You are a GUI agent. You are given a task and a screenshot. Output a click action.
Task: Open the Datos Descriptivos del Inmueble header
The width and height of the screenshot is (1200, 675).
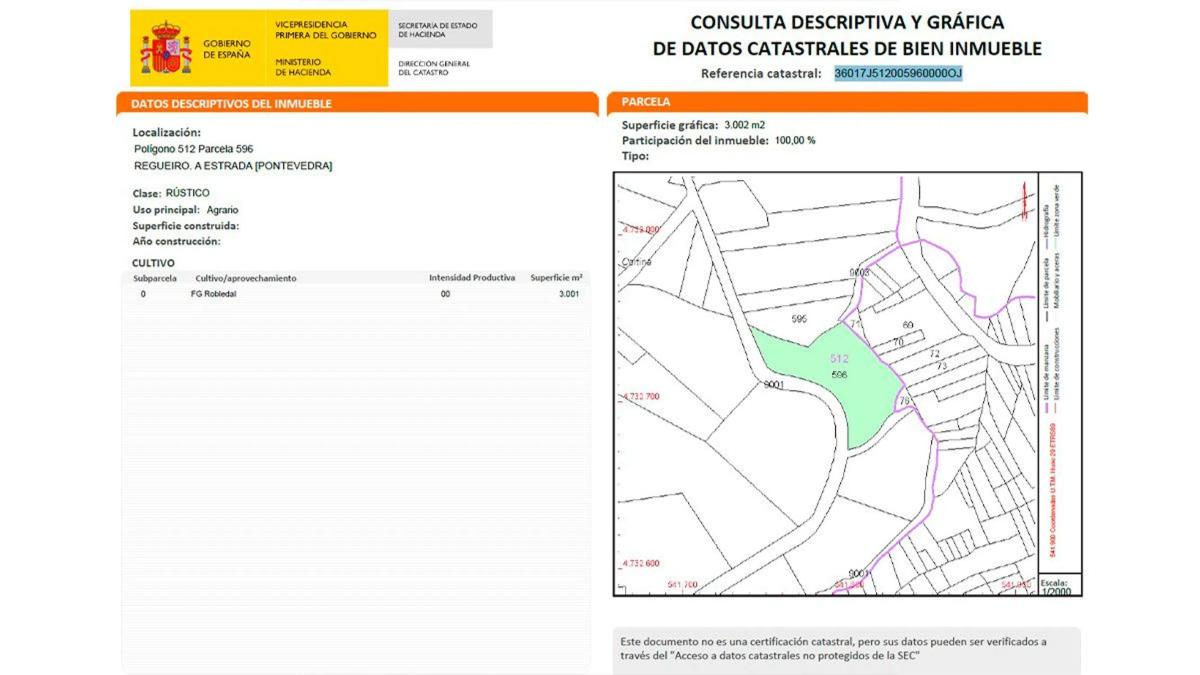point(231,103)
